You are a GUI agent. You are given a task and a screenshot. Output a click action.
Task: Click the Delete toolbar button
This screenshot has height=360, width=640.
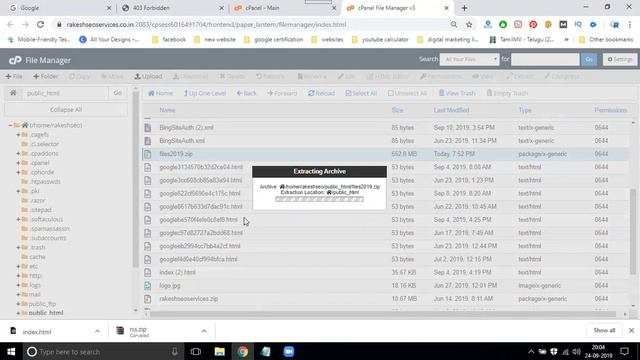[232, 76]
